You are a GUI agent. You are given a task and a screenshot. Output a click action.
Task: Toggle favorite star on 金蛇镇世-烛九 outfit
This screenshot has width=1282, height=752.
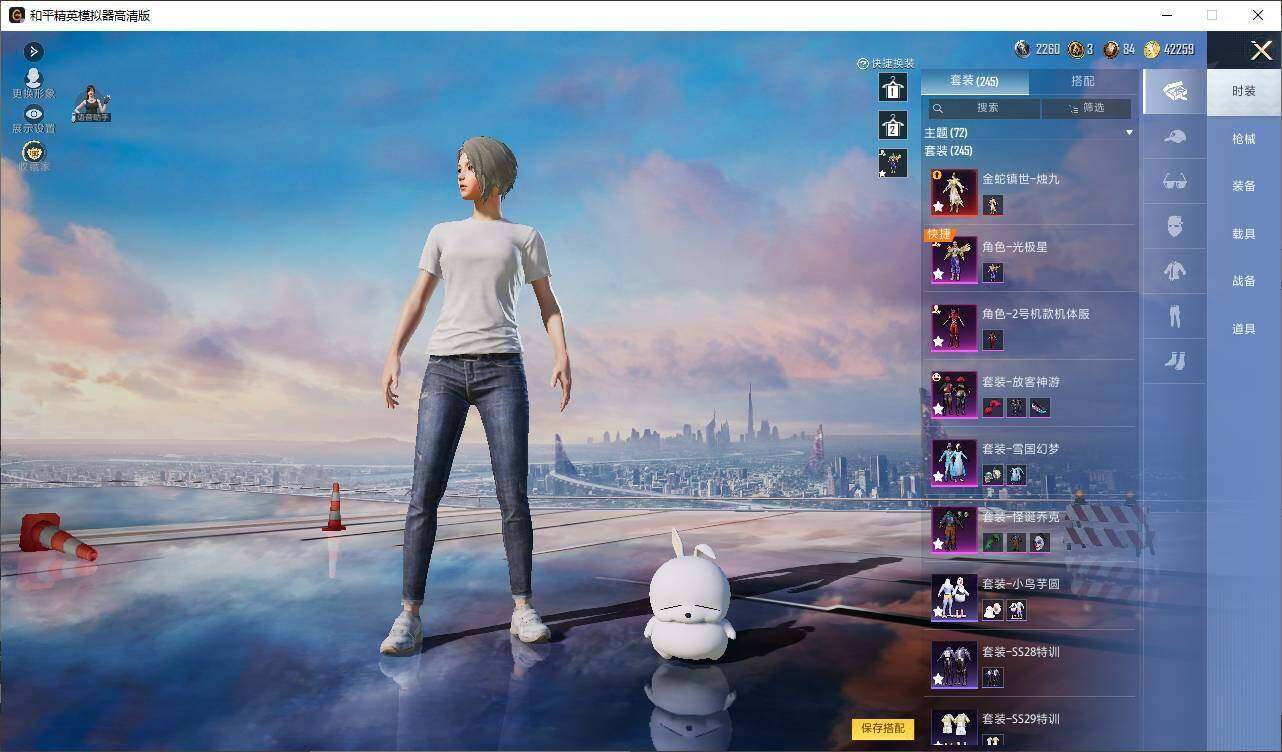(x=938, y=207)
